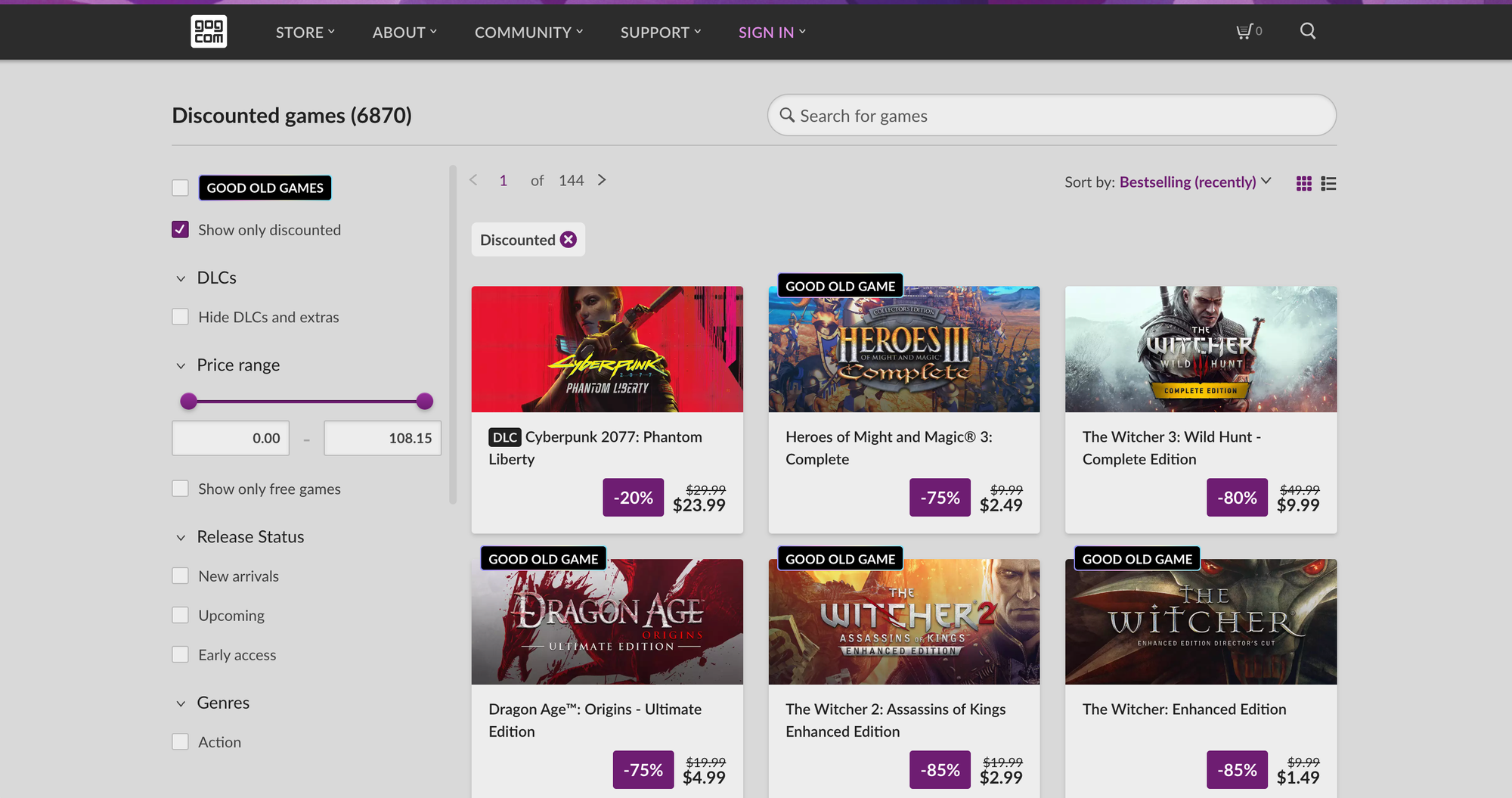
Task: Click the GOG.com logo
Action: click(x=209, y=32)
